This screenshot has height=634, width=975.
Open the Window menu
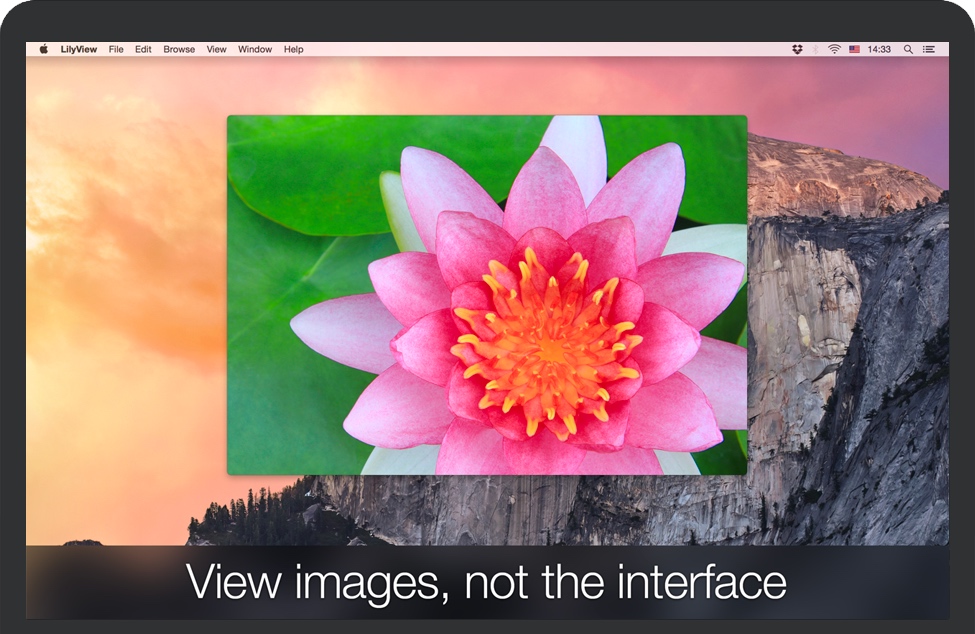[x=255, y=49]
